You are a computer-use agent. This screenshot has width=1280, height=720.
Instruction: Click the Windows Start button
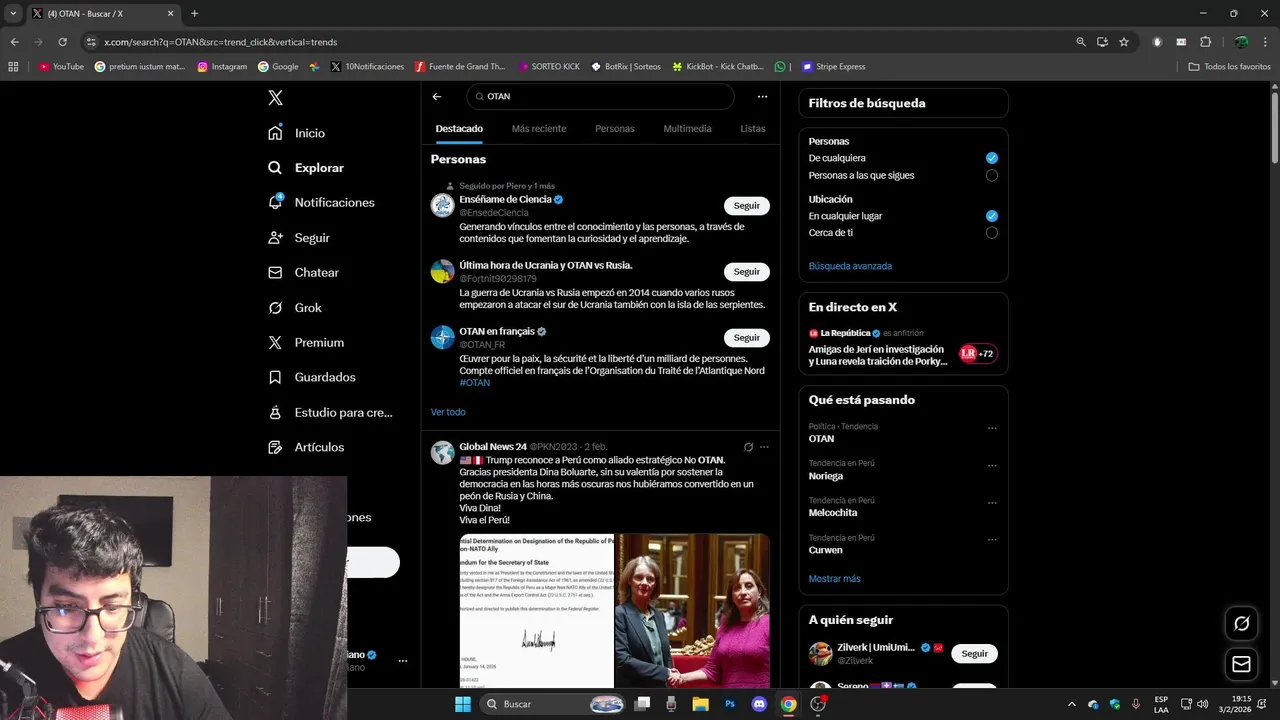coord(463,704)
